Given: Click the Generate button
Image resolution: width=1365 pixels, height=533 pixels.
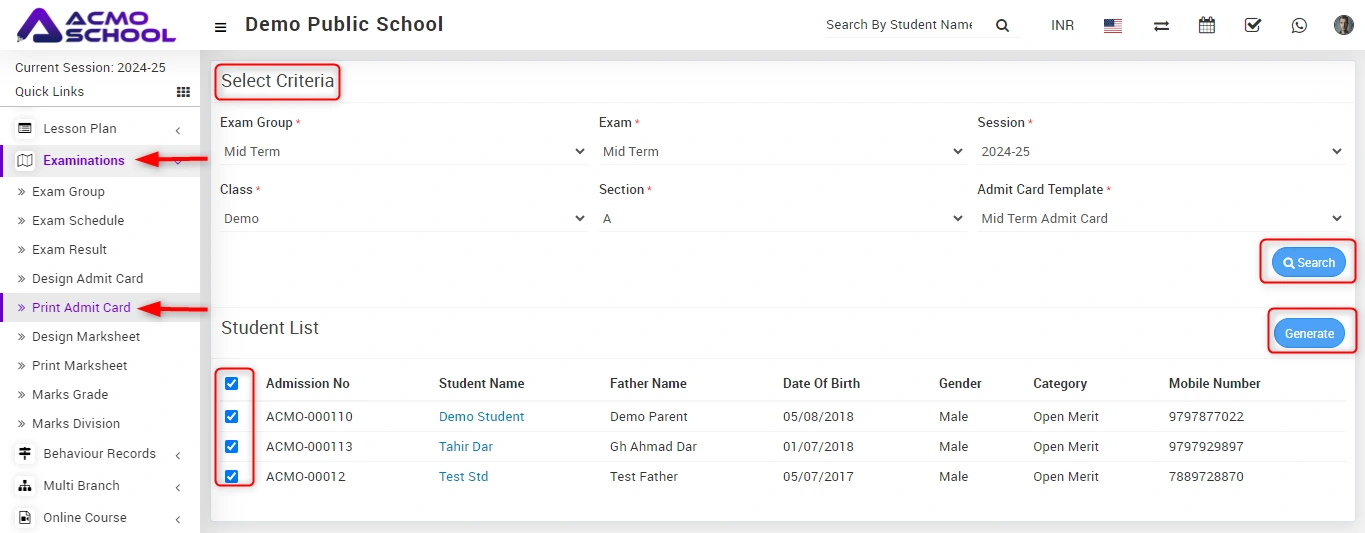Looking at the screenshot, I should 1309,334.
